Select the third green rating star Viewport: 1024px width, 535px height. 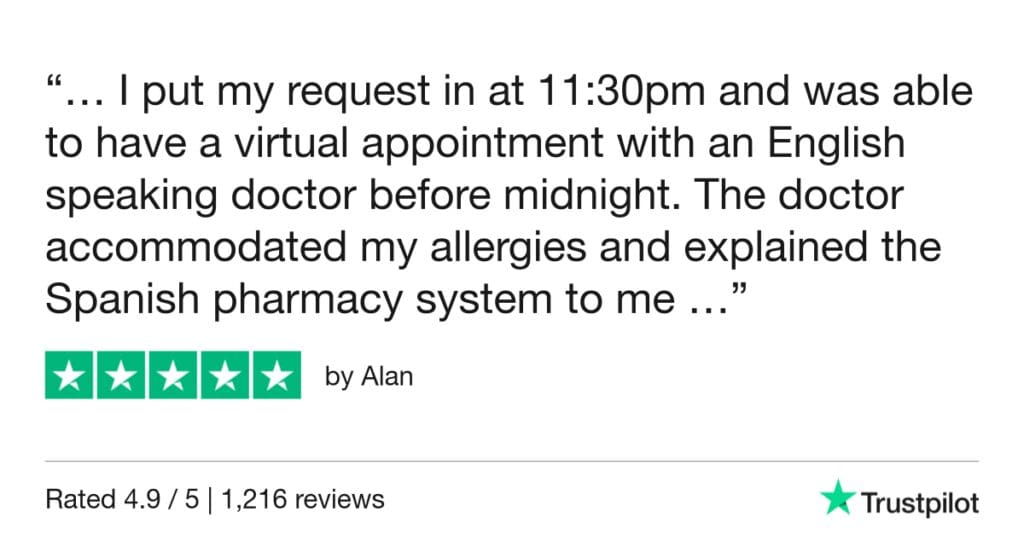[172, 376]
